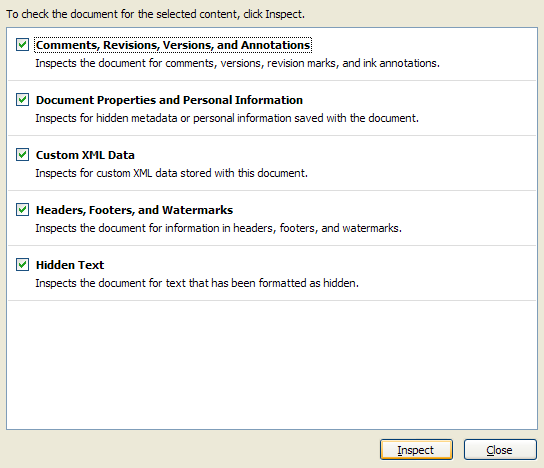The height and width of the screenshot is (468, 544).
Task: Click the Custom XML Data heading
Action: click(x=85, y=155)
